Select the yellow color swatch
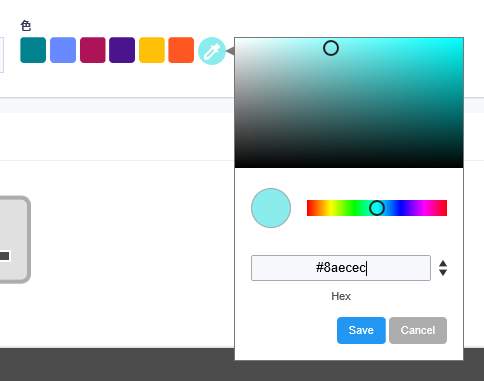Screen dimensions: 484x381 click(152, 50)
